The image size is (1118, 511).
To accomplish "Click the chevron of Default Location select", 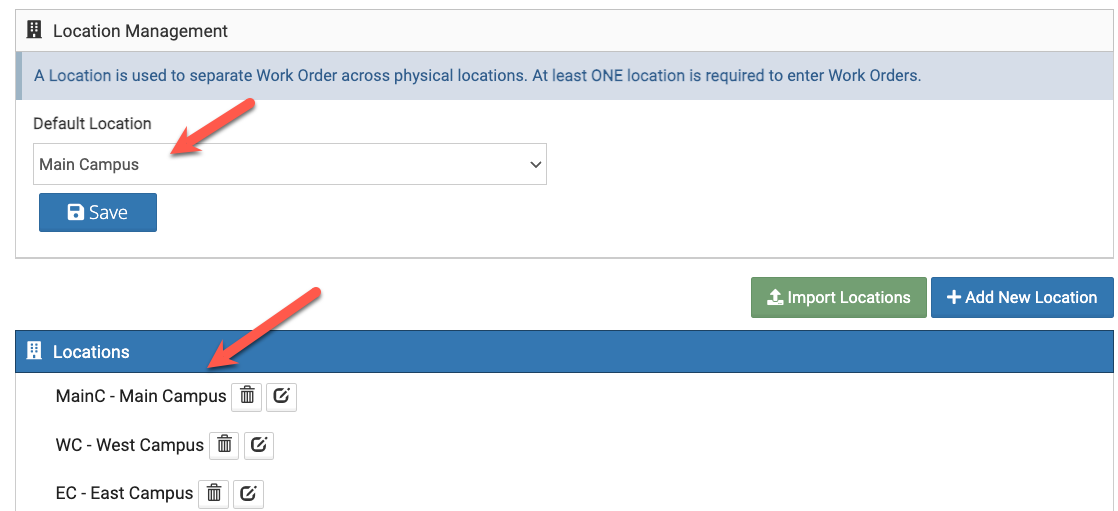I will coord(535,164).
